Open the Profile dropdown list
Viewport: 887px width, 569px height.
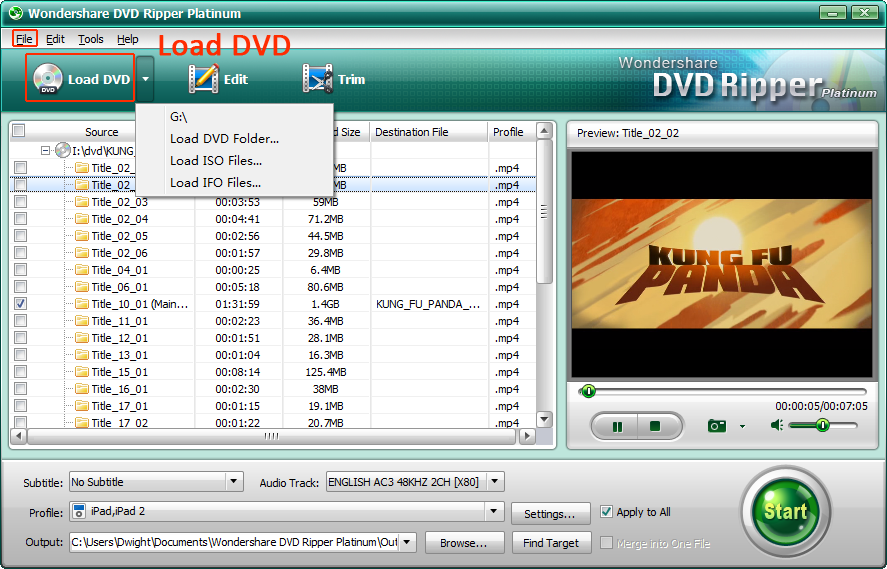tap(494, 512)
